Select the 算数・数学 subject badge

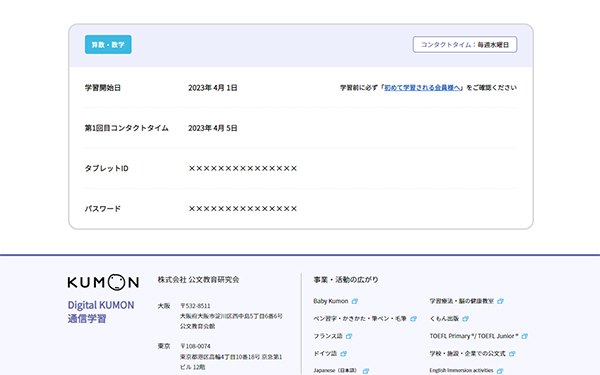(108, 44)
